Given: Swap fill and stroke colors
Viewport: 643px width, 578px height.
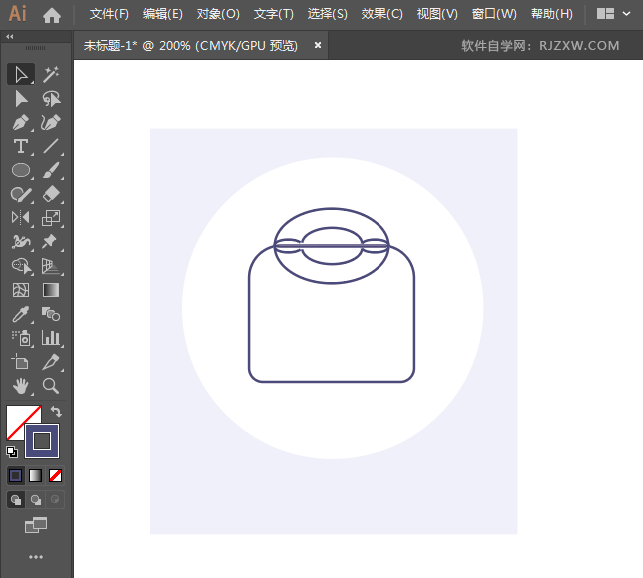Looking at the screenshot, I should (57, 411).
